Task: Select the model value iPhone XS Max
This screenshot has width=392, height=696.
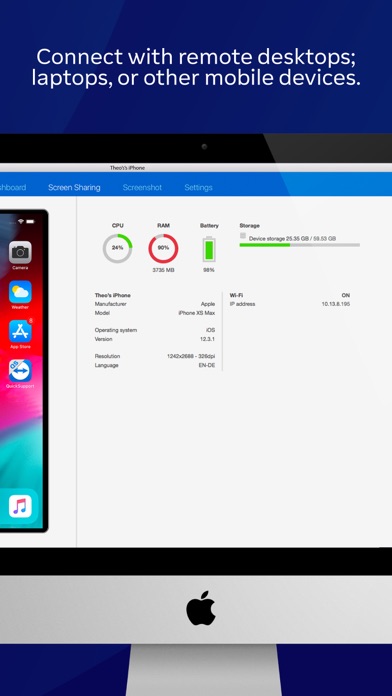Action: pyautogui.click(x=197, y=313)
